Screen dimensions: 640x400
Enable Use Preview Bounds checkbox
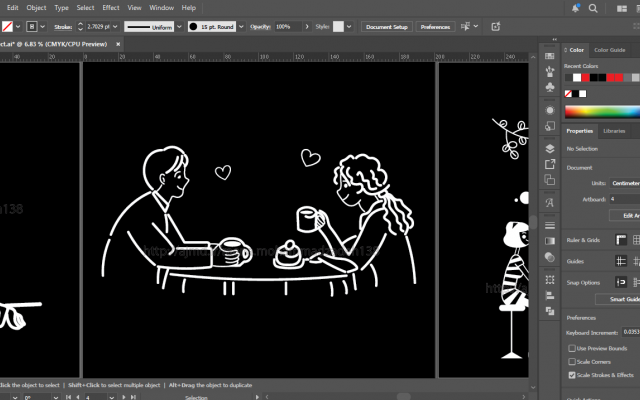(572, 348)
